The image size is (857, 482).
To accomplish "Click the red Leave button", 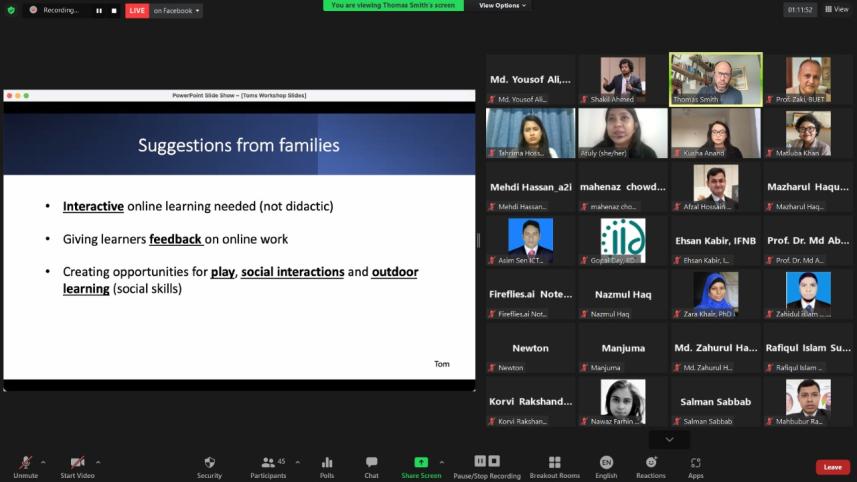I will (x=832, y=467).
